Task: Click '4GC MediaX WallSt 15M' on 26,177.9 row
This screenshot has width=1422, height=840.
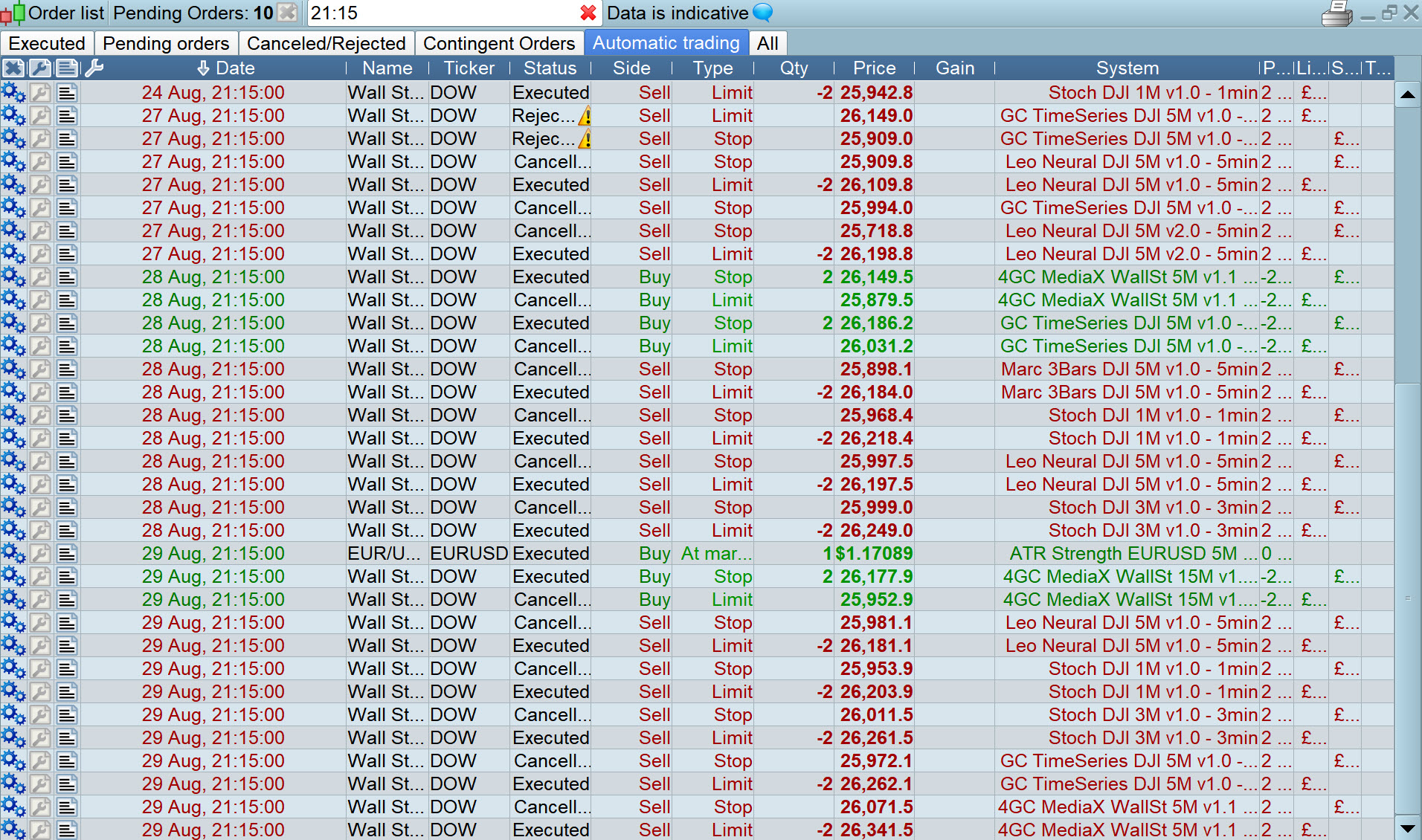Action: tap(1127, 577)
